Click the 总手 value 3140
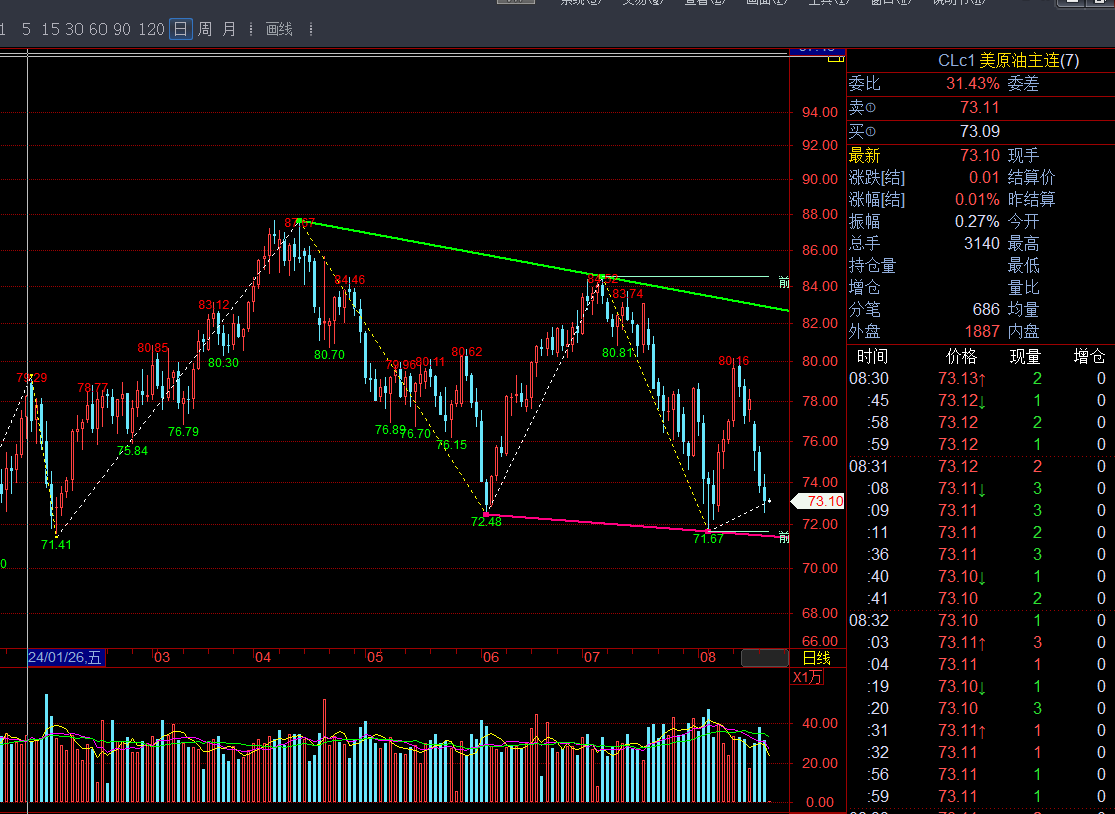 pos(981,244)
